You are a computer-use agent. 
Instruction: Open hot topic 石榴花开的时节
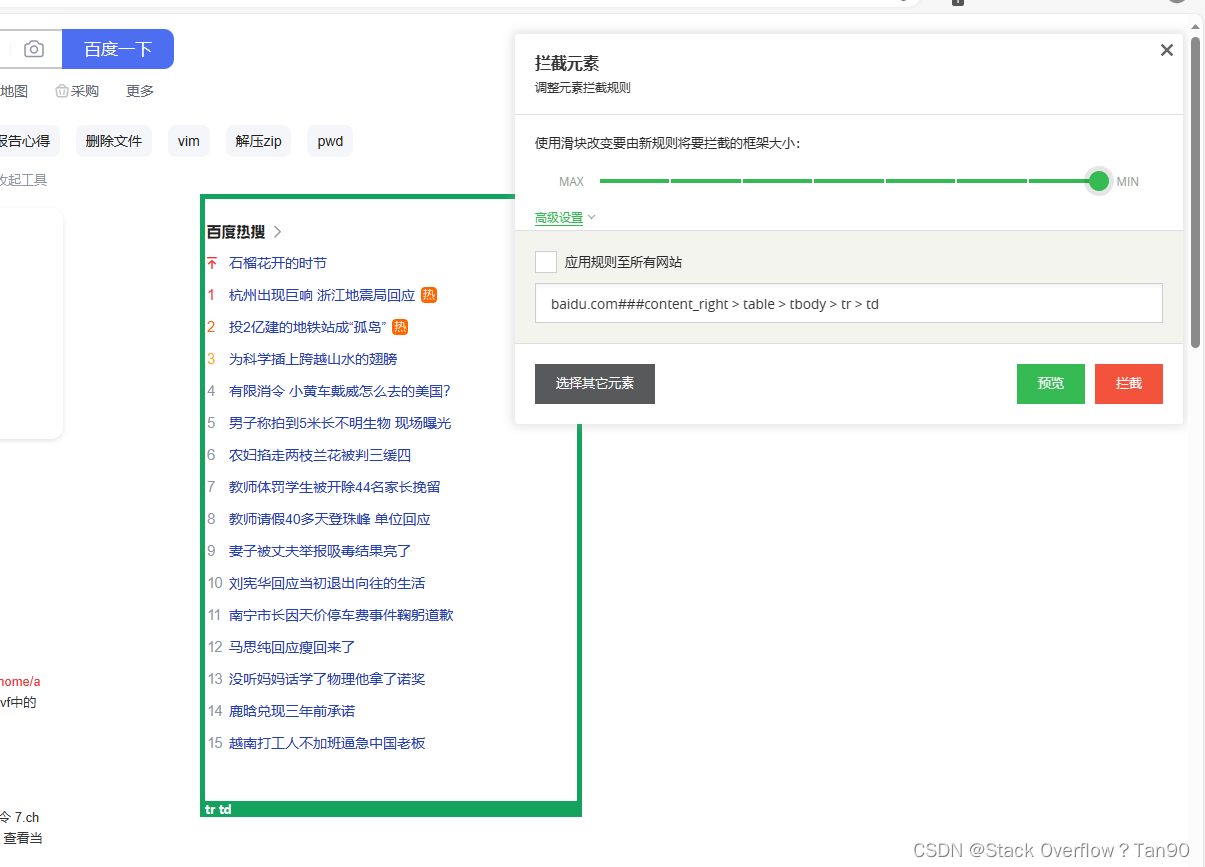(278, 263)
